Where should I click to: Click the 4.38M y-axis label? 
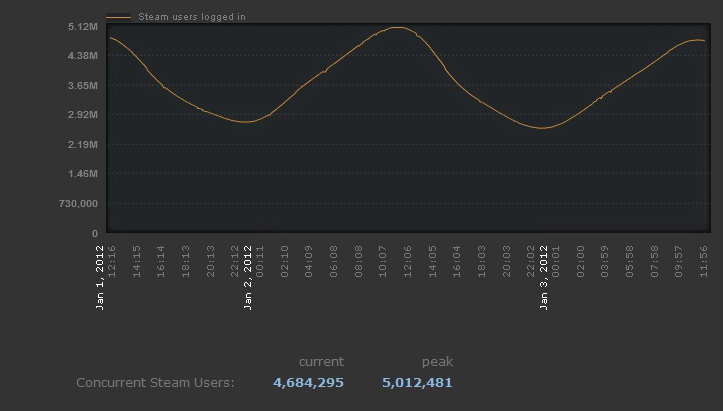pyautogui.click(x=82, y=56)
